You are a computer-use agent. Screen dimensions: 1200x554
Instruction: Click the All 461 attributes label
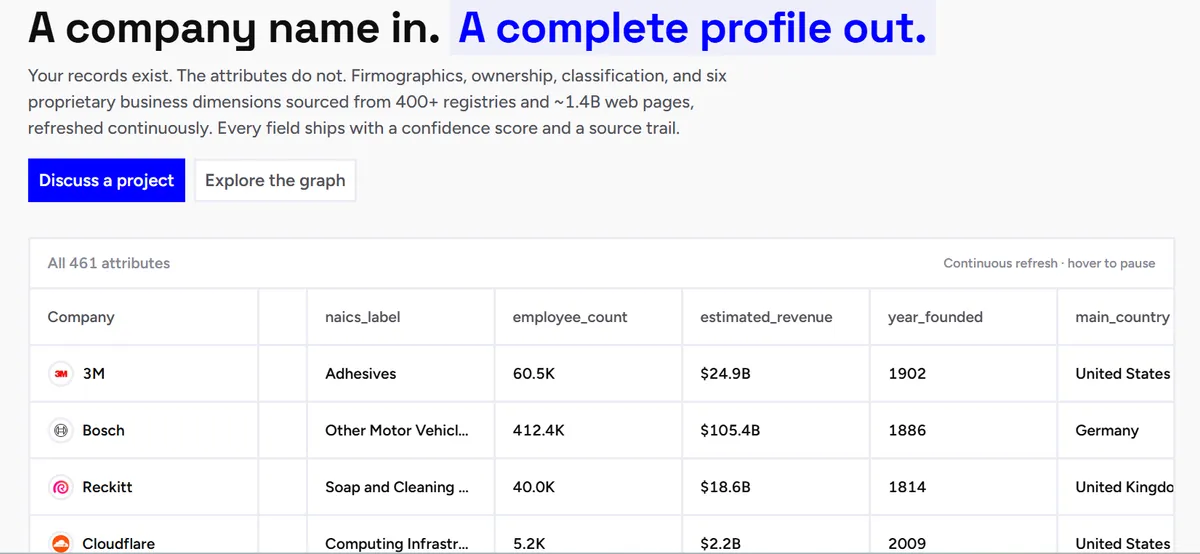pyautogui.click(x=109, y=263)
